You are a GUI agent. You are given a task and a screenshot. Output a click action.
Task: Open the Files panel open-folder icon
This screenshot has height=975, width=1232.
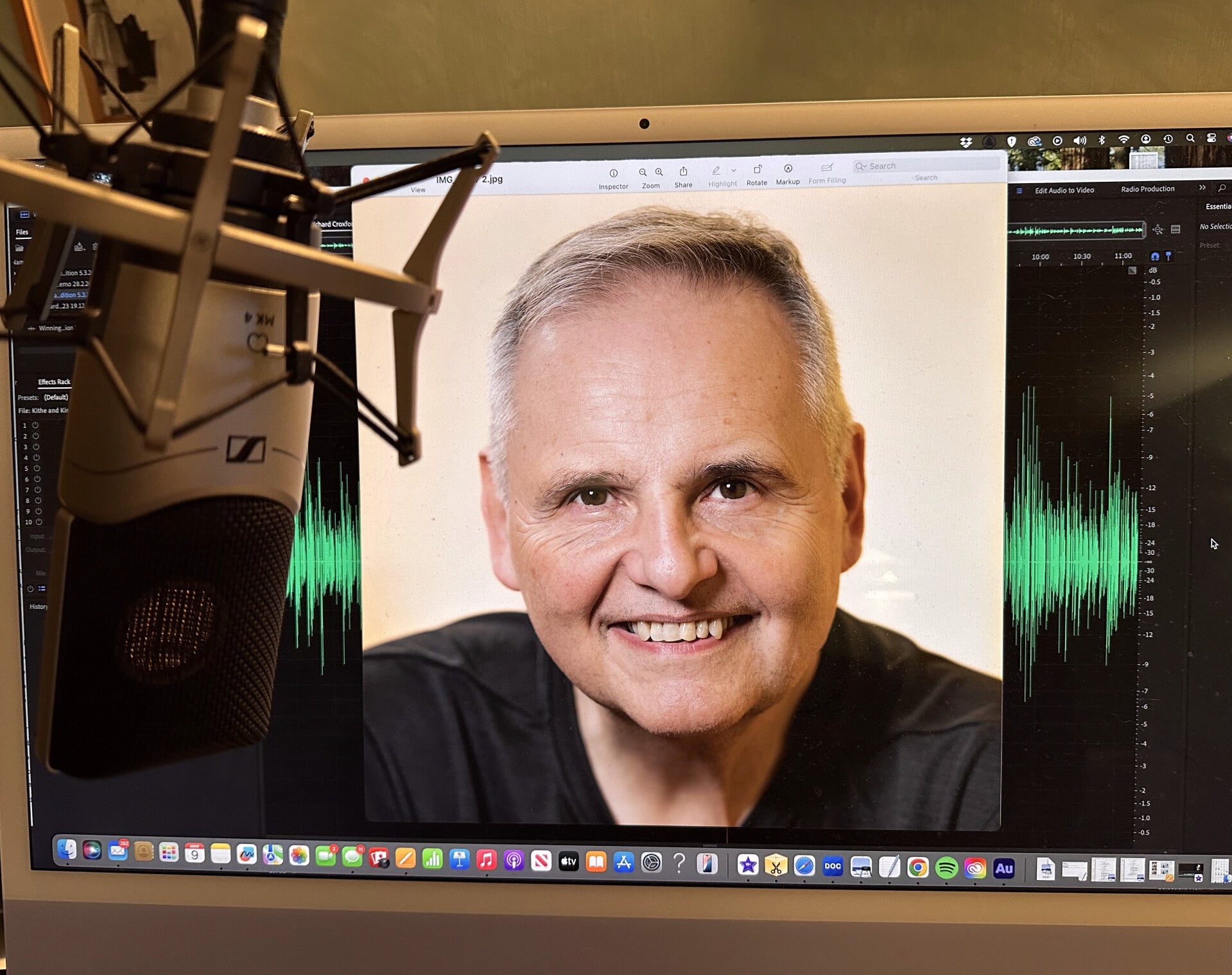[20, 248]
